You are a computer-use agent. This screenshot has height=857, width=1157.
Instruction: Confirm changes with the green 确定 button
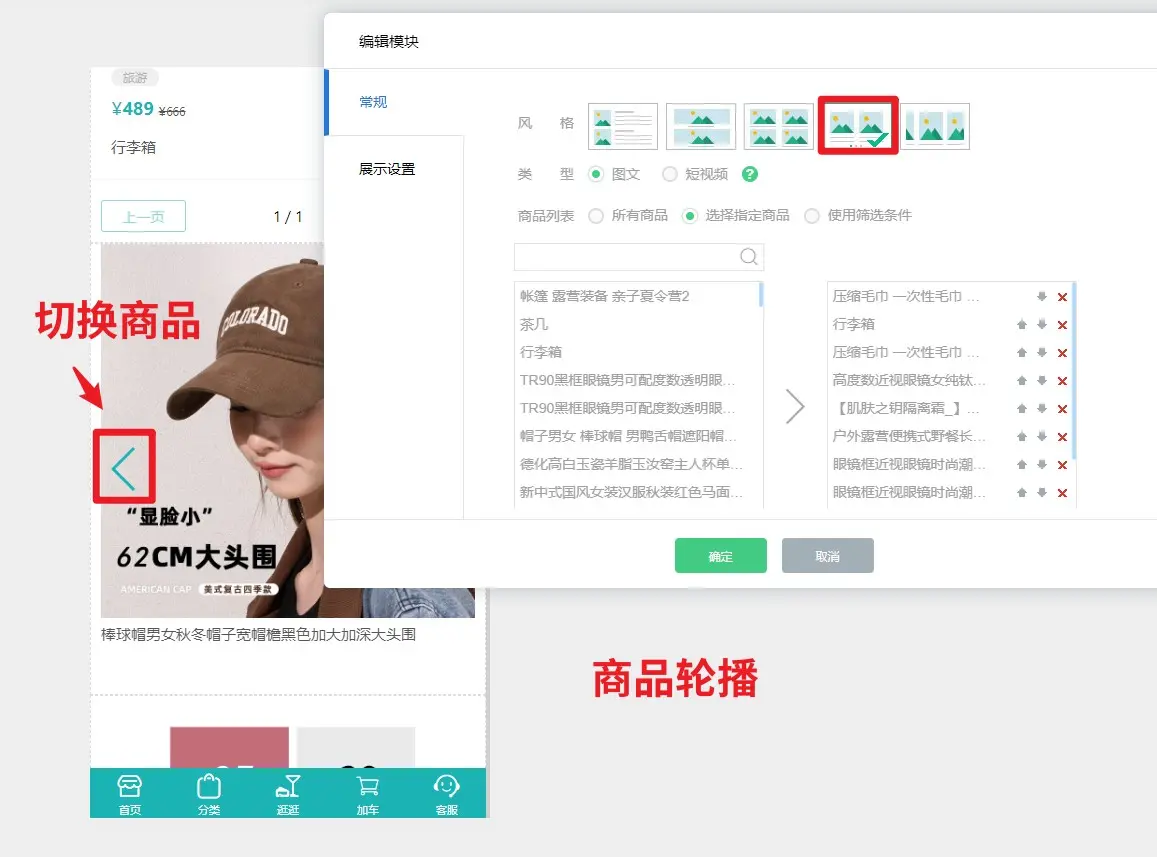(x=720, y=556)
